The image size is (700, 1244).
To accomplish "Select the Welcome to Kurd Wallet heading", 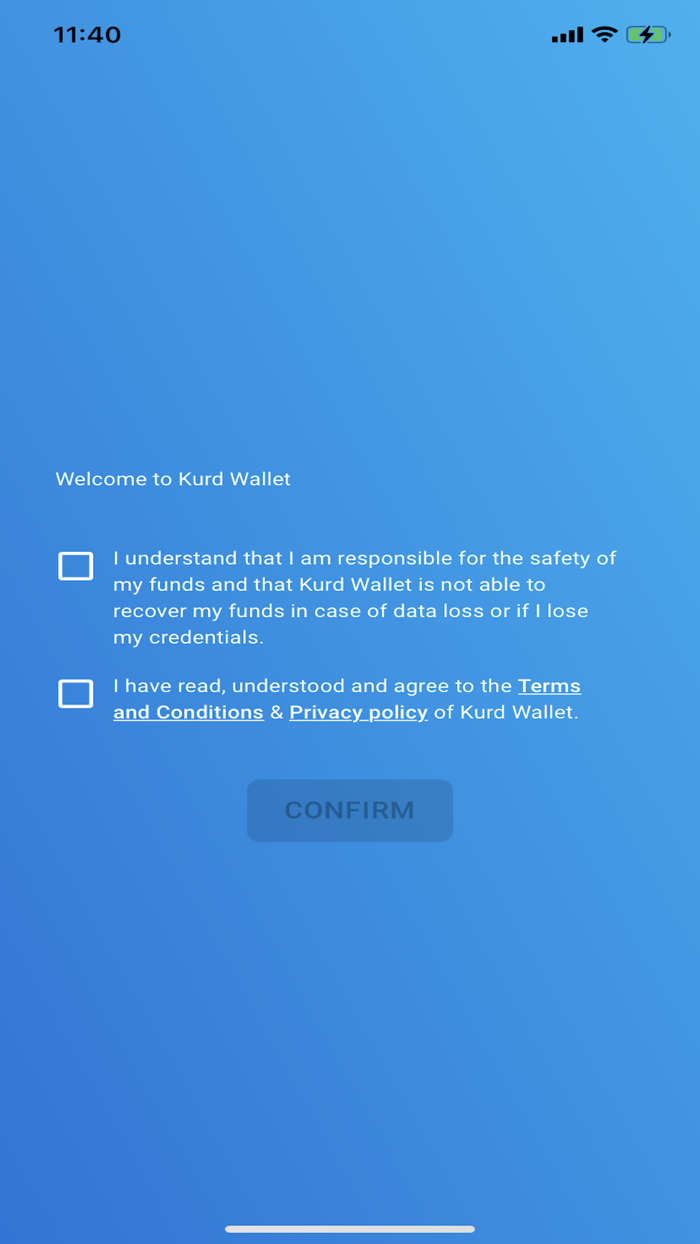I will tap(172, 479).
